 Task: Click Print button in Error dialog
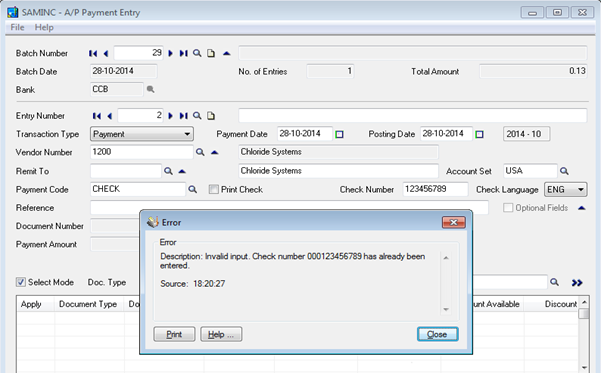coord(174,334)
